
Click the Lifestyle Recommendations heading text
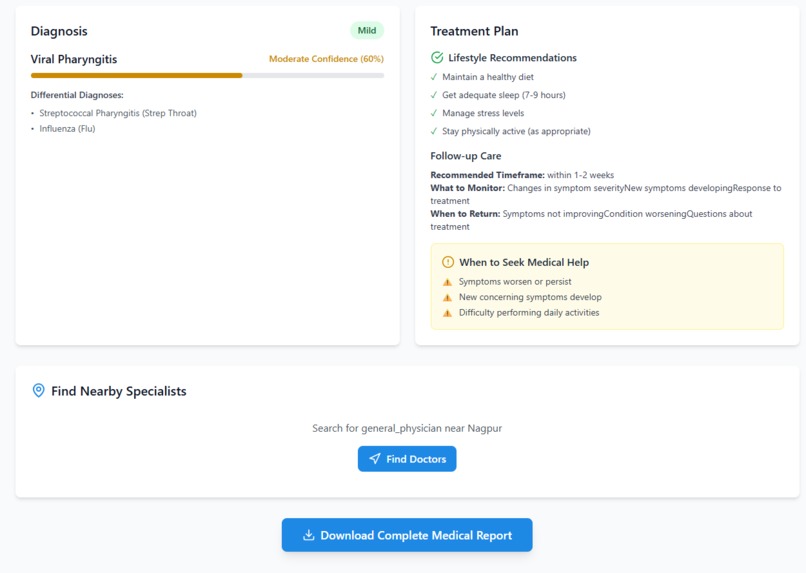512,58
